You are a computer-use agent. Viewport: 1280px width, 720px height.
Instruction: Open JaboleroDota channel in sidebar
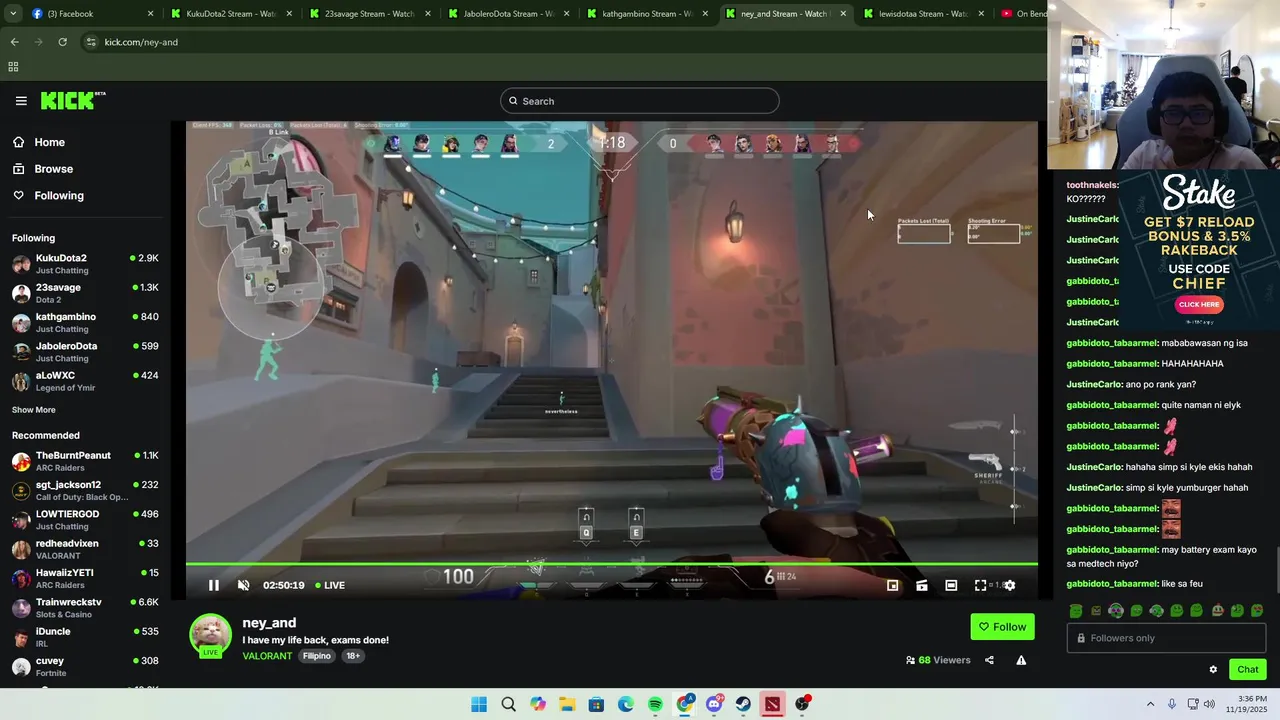[x=85, y=352]
